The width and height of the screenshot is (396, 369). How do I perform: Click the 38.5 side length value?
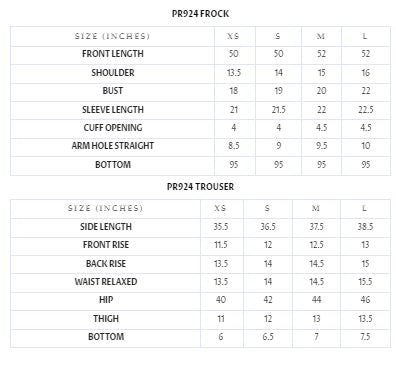point(365,227)
